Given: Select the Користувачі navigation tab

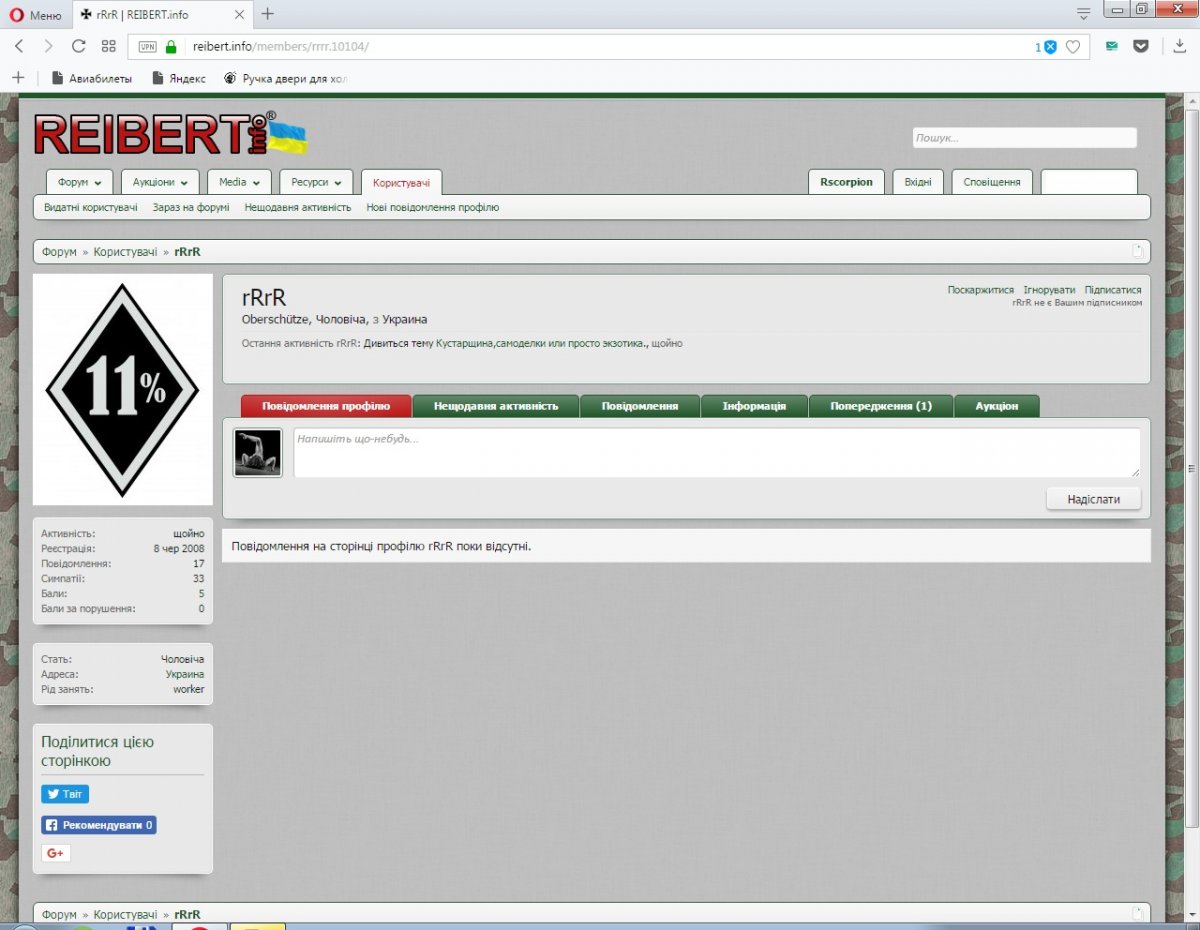Looking at the screenshot, I should coord(401,183).
